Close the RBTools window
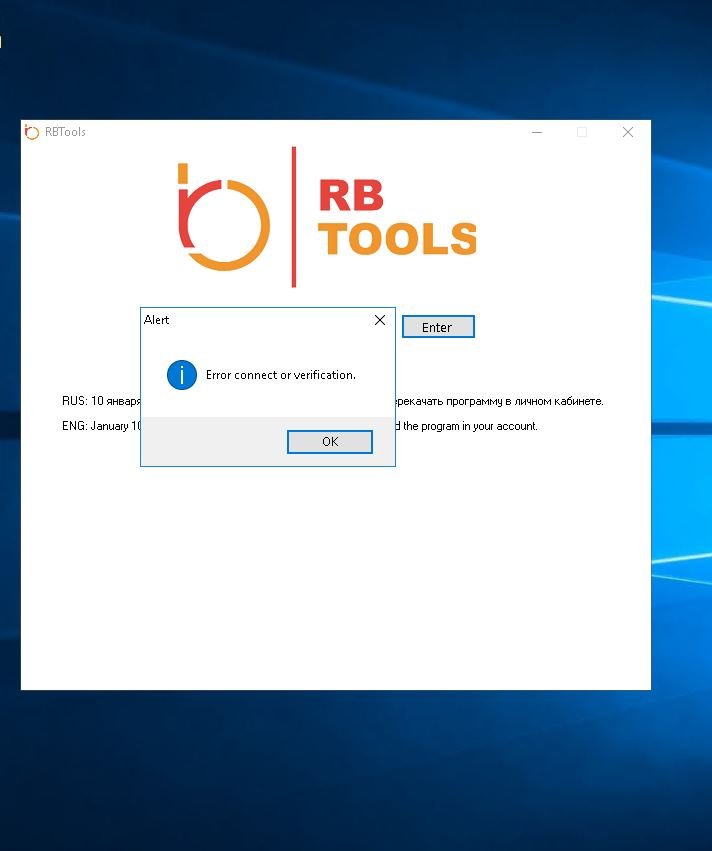This screenshot has width=712, height=851. (628, 132)
